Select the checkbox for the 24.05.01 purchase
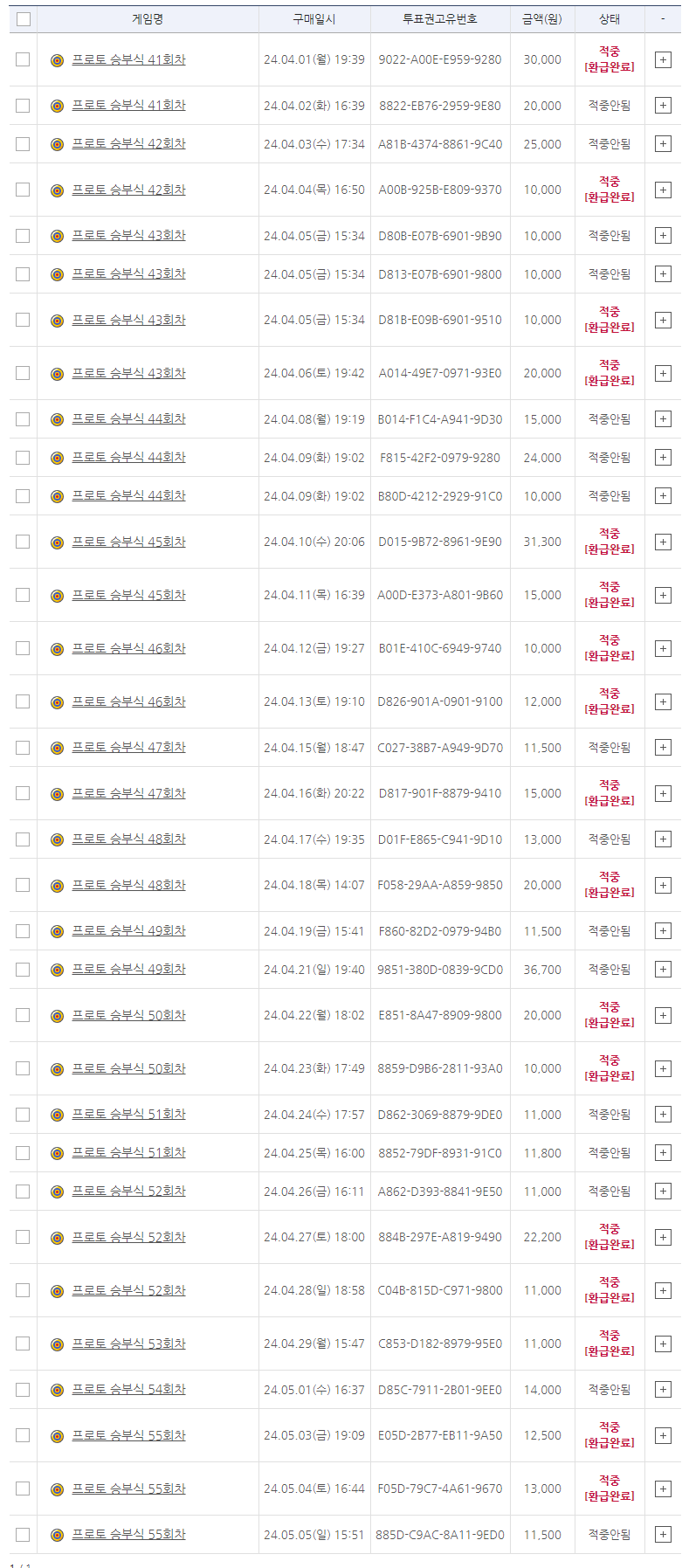This screenshot has height=1568, width=682. 23,1390
